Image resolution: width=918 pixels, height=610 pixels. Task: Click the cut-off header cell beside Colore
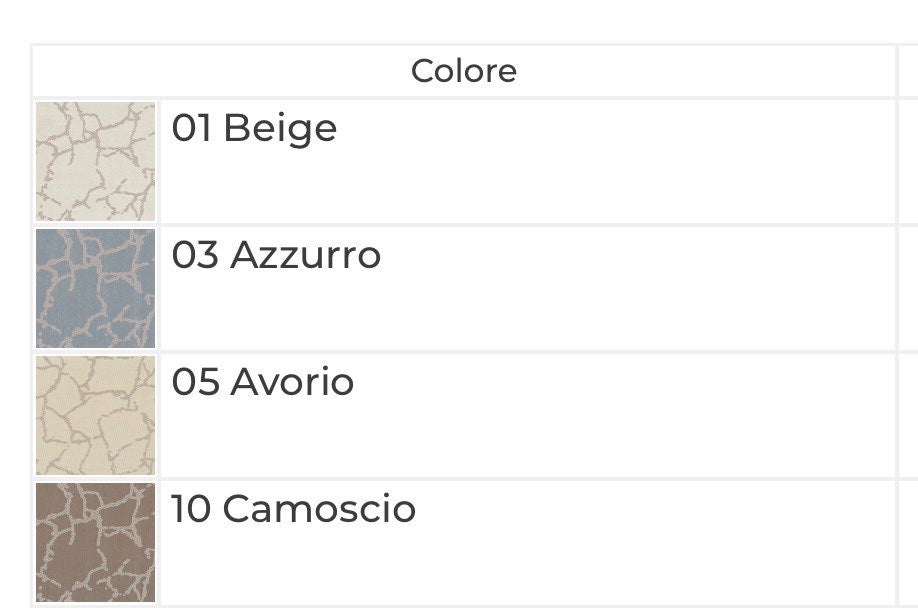(x=908, y=71)
